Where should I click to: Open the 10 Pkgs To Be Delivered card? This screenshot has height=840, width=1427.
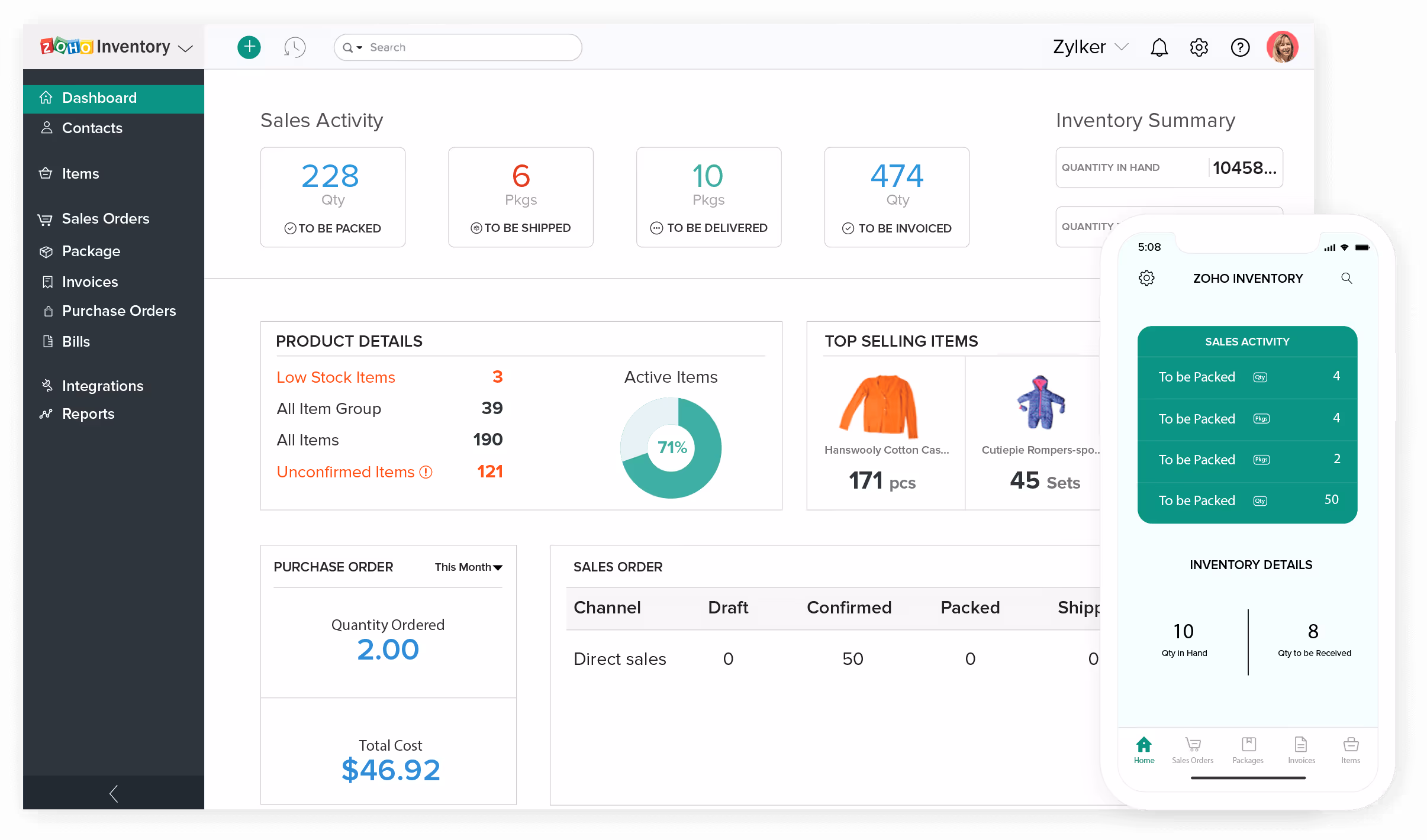[x=708, y=197]
